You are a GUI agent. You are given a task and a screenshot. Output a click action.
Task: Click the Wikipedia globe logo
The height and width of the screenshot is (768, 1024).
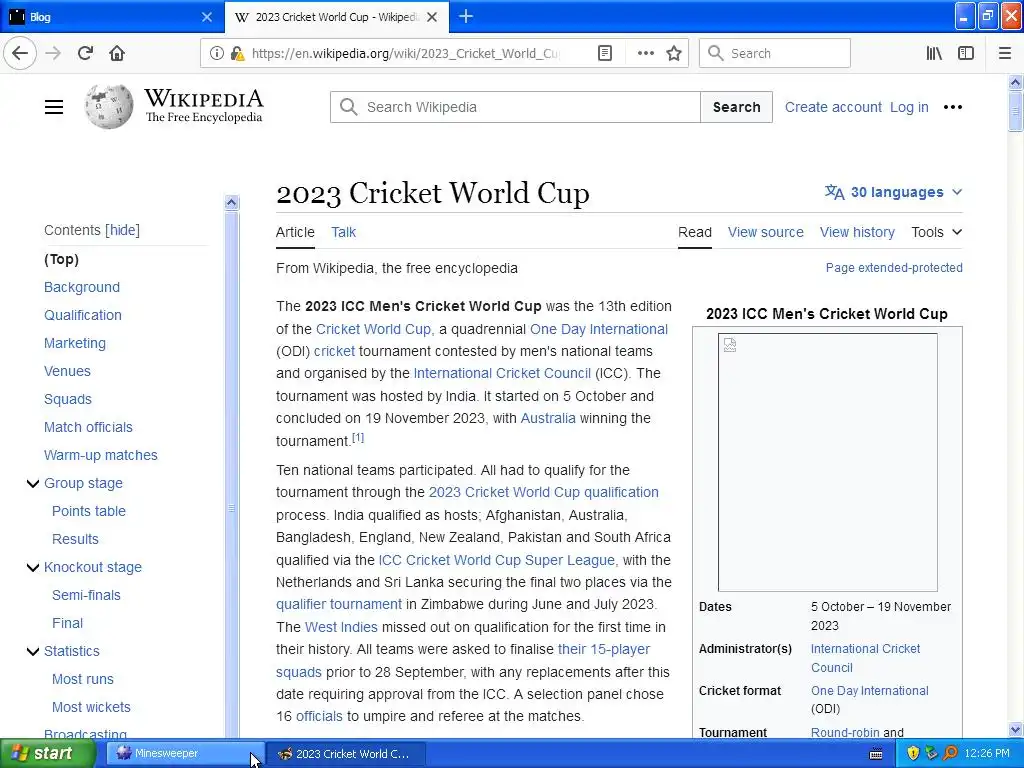(x=109, y=106)
